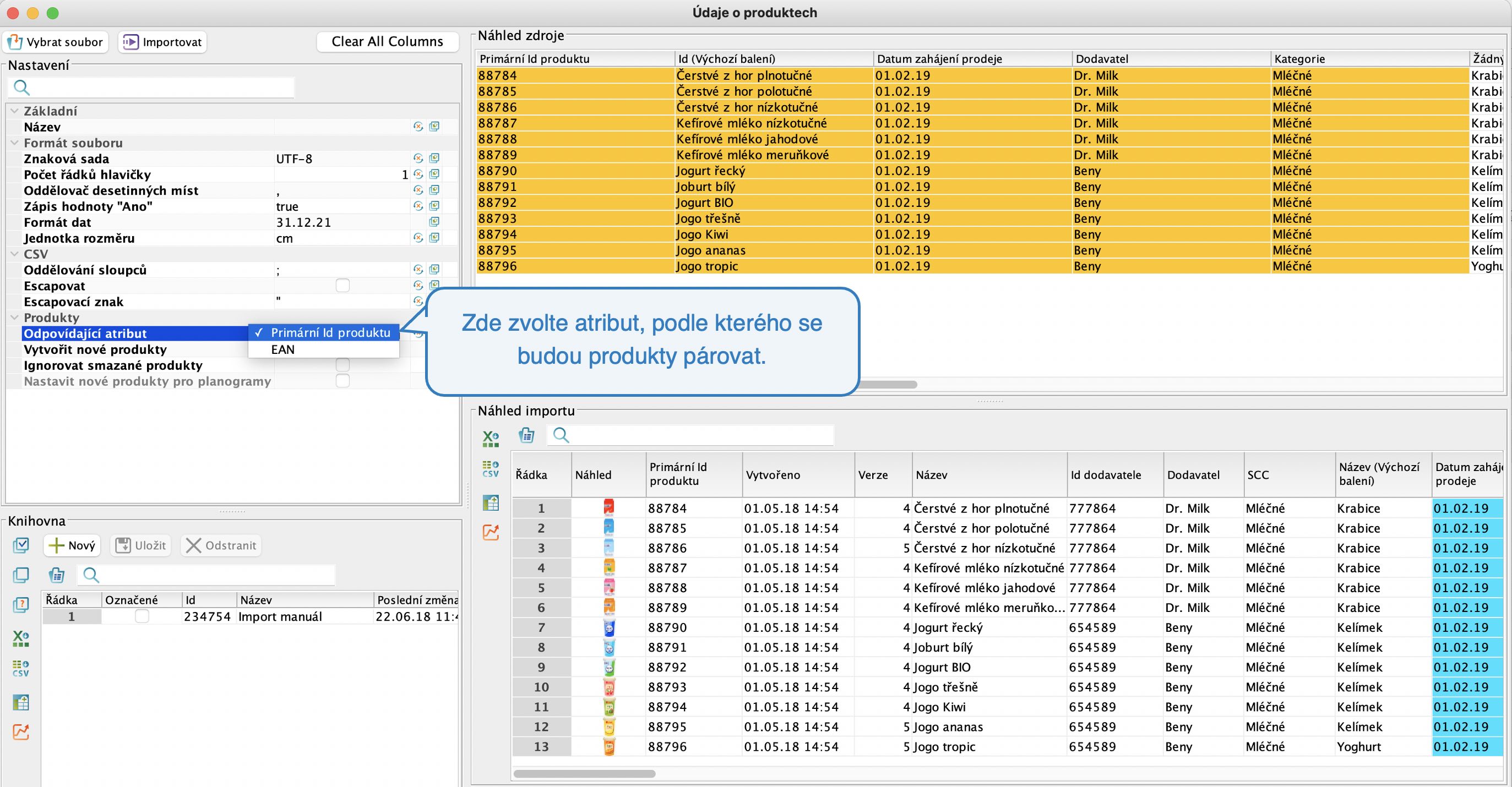Image resolution: width=1512 pixels, height=787 pixels.
Task: Click Datum zahájení prodeje source column header
Action: pyautogui.click(x=972, y=59)
